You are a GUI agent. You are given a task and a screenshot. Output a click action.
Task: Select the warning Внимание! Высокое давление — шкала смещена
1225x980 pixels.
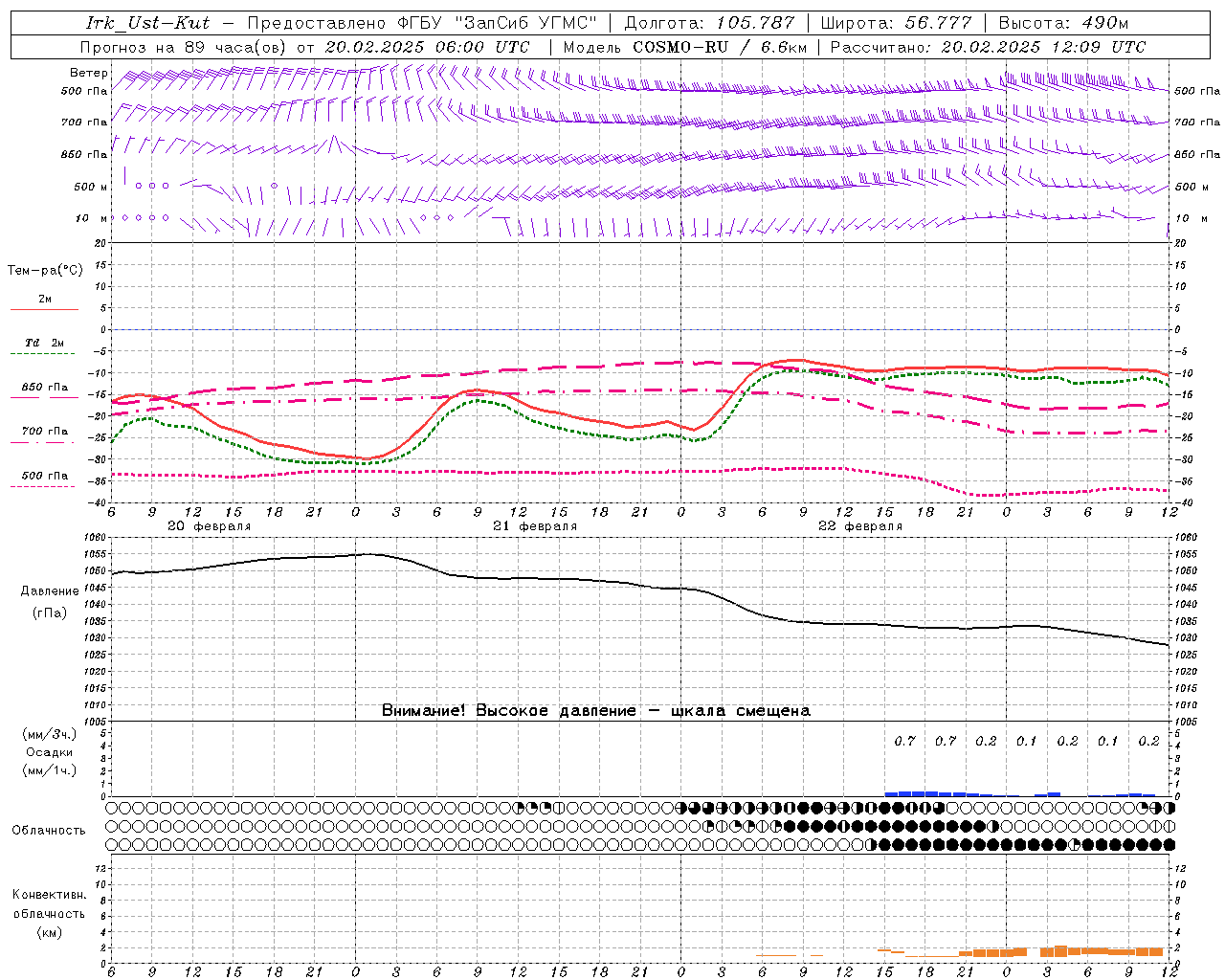point(596,711)
